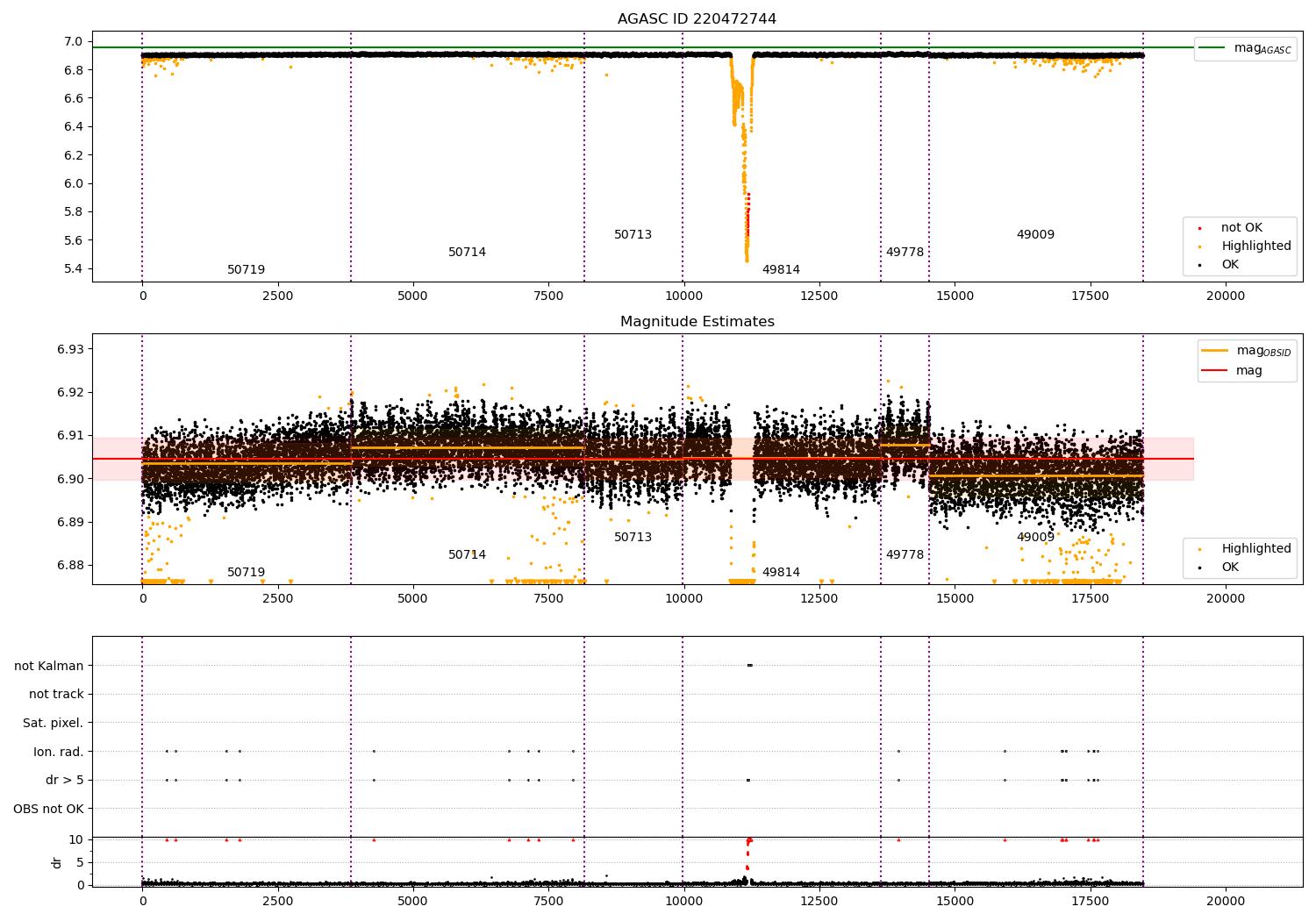The height and width of the screenshot is (921, 1316).
Task: Click x-axis tick 17500 under bottom plot
Action: point(1090,901)
